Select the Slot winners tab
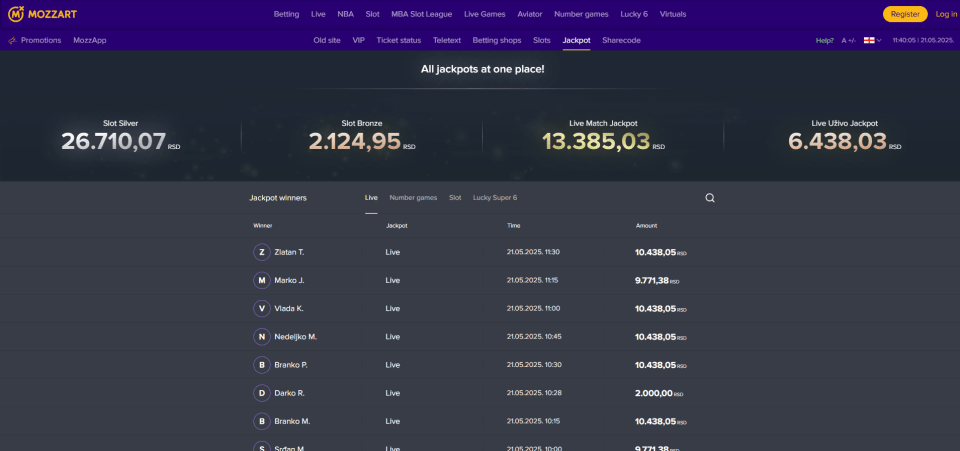Screen dimensions: 960x451 455,198
